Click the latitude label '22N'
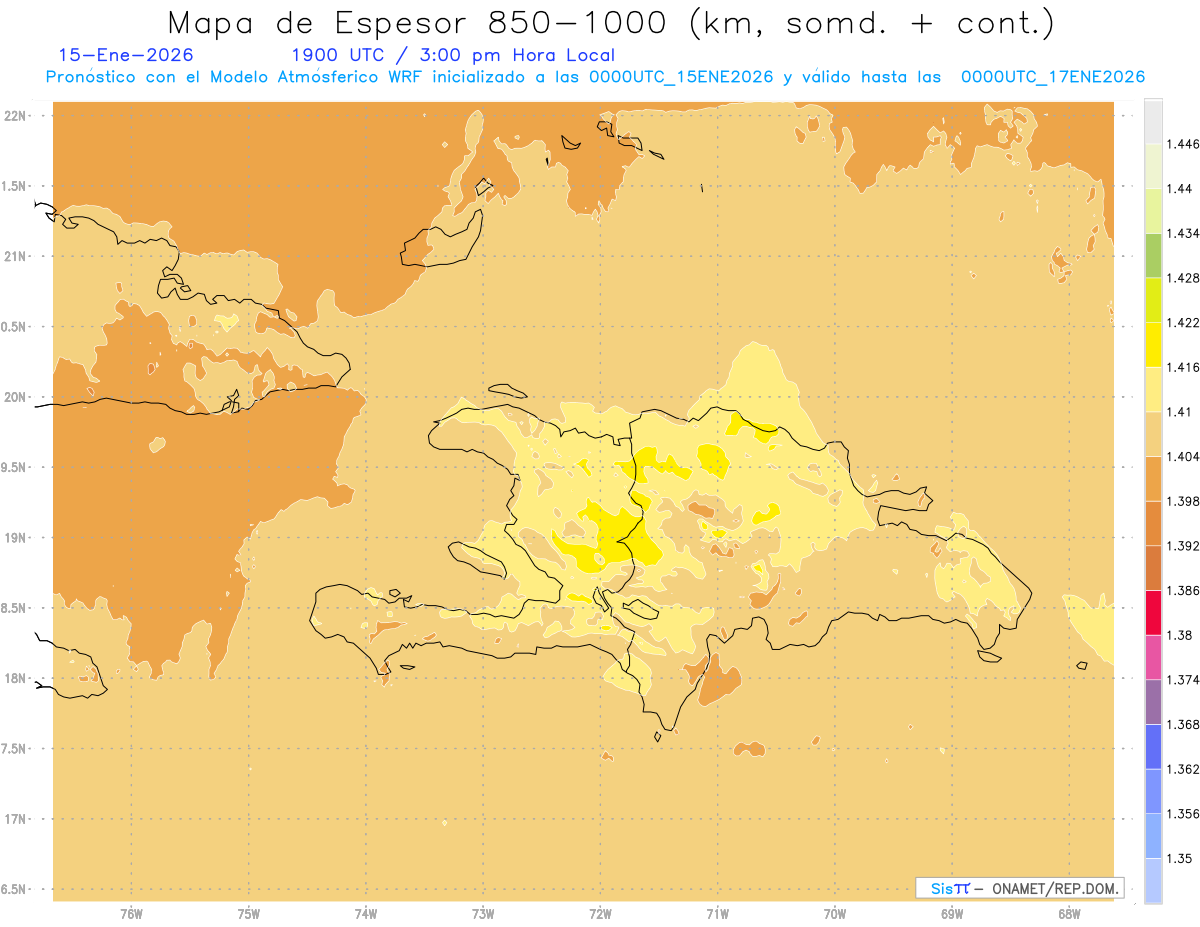1200x927 pixels. [x=16, y=115]
